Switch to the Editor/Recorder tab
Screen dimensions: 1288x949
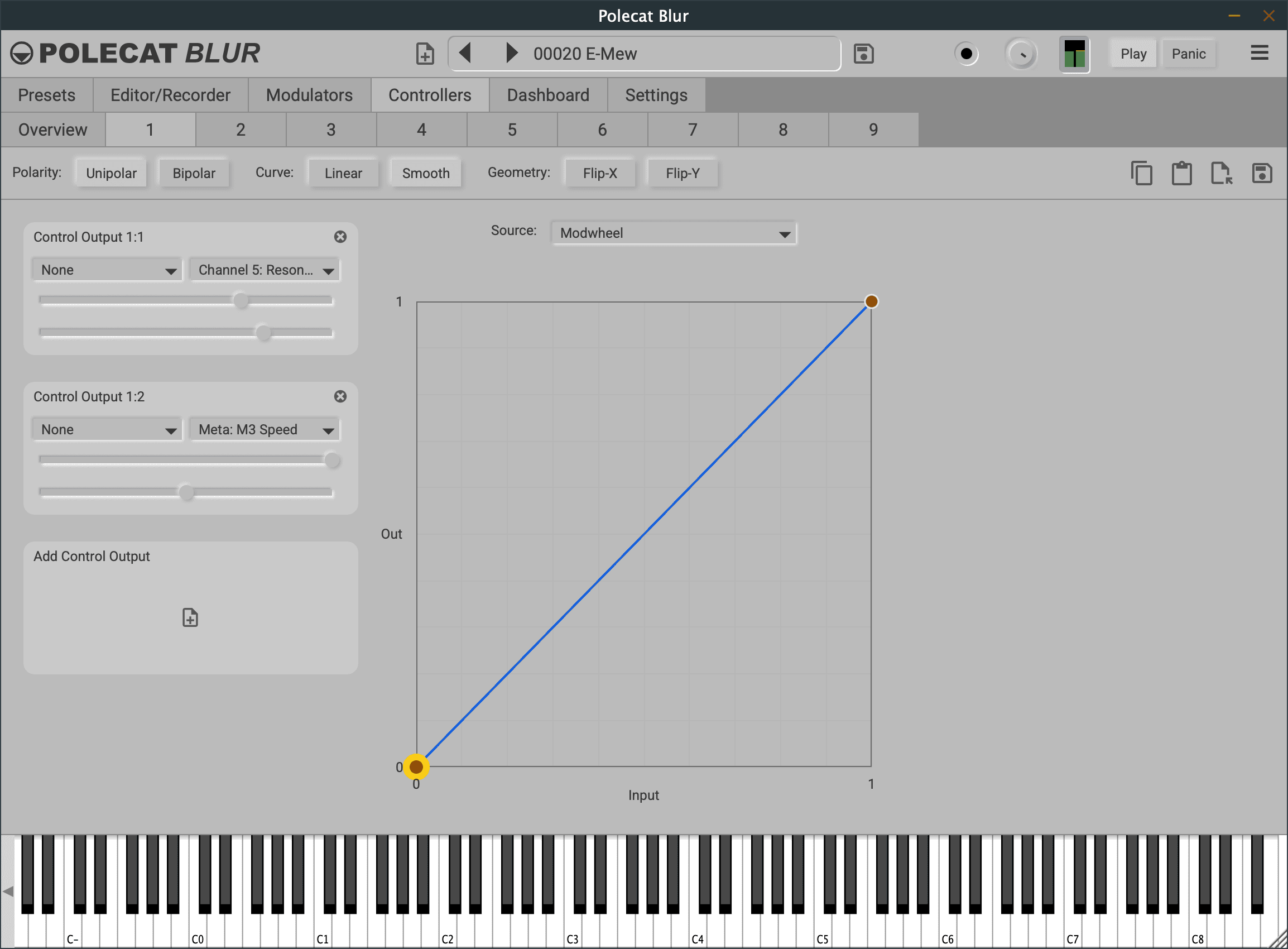(x=171, y=95)
